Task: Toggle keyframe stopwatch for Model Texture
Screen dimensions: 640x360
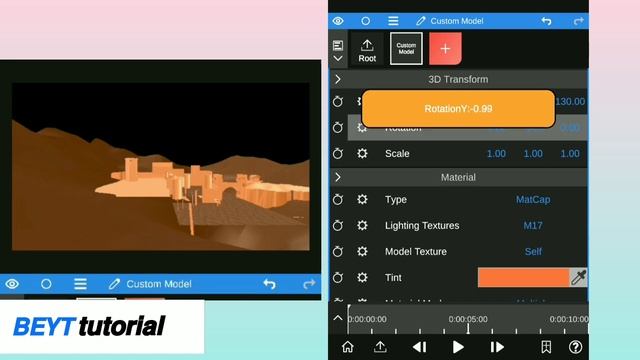Action: (x=338, y=251)
